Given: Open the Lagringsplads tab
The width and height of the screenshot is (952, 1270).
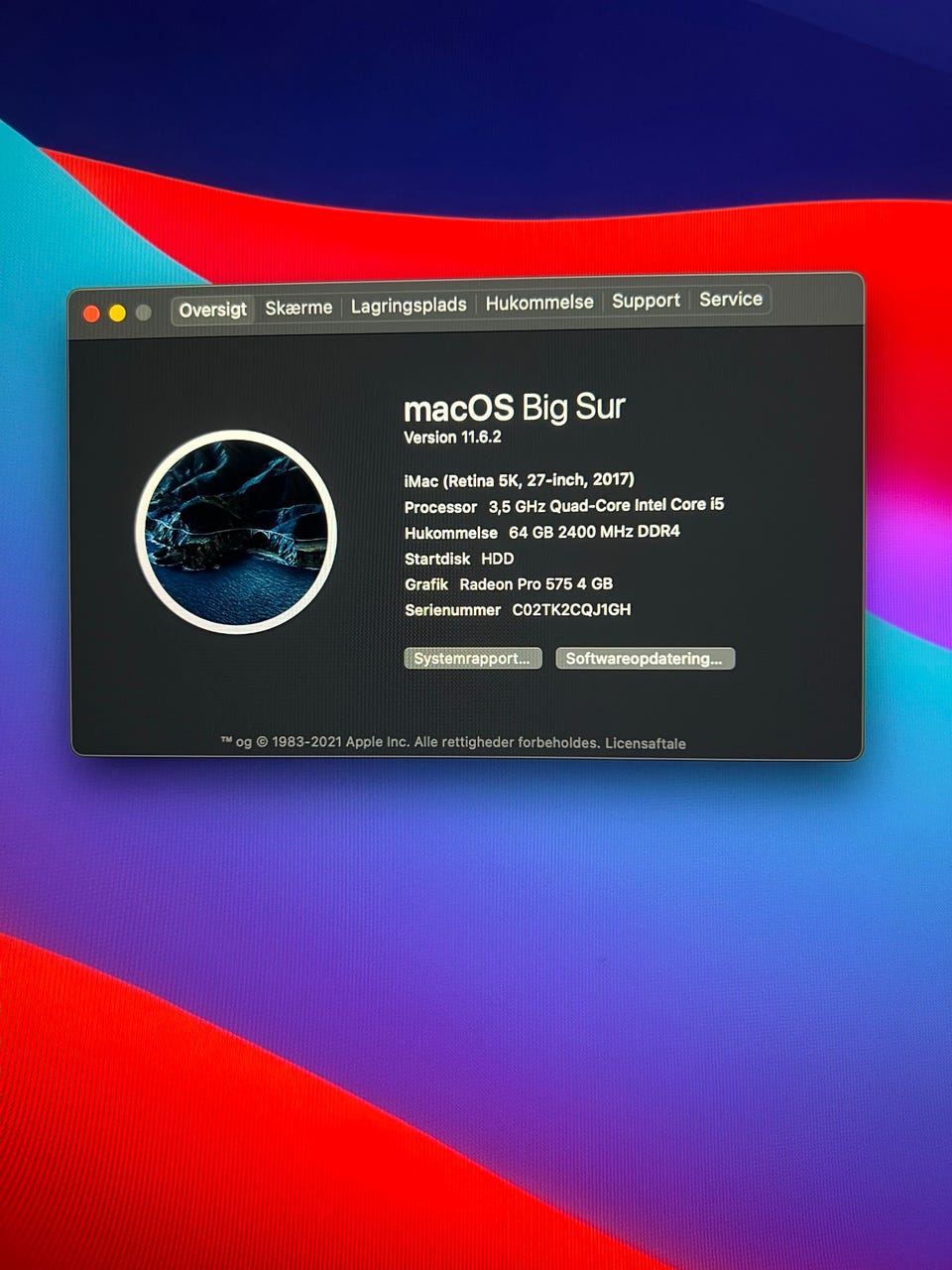Looking at the screenshot, I should (409, 306).
